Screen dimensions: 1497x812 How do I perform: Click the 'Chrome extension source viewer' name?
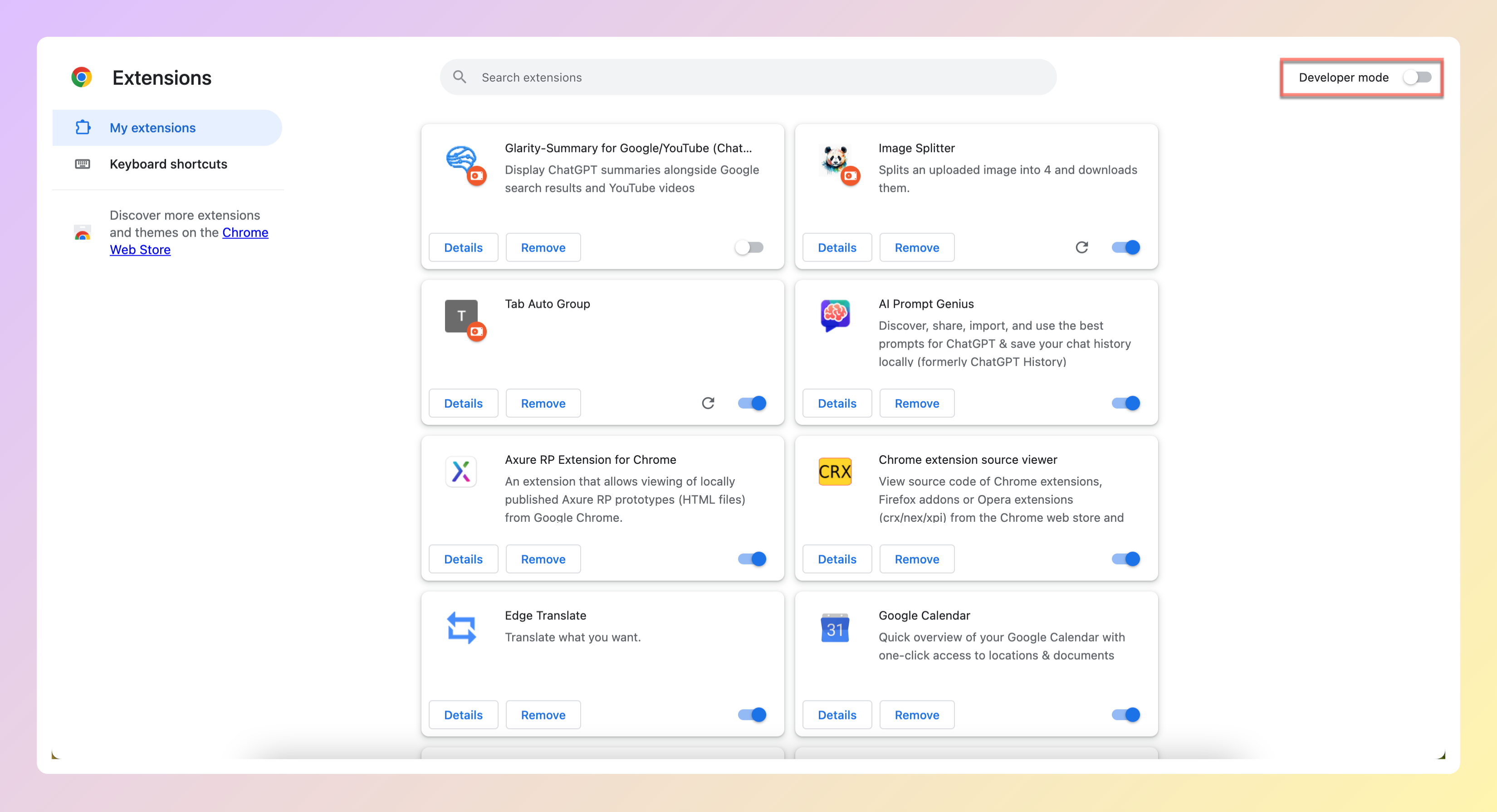tap(967, 459)
